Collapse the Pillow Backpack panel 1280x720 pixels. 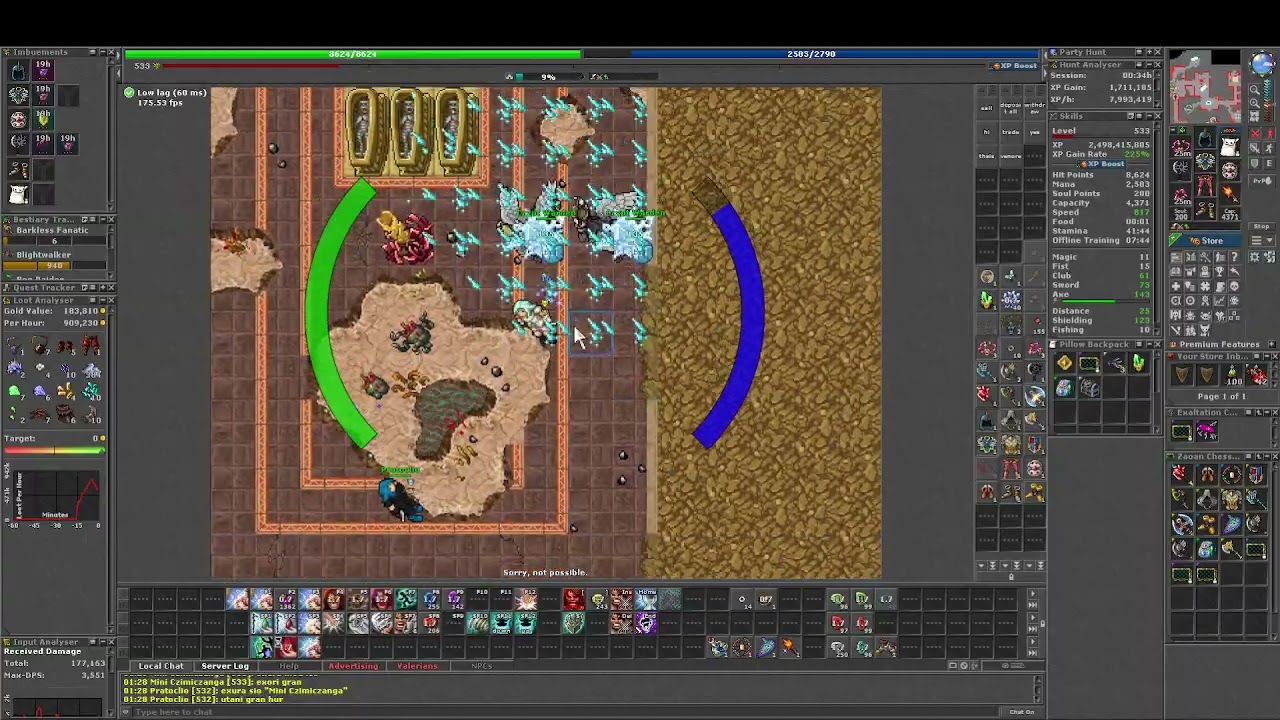coord(1149,344)
